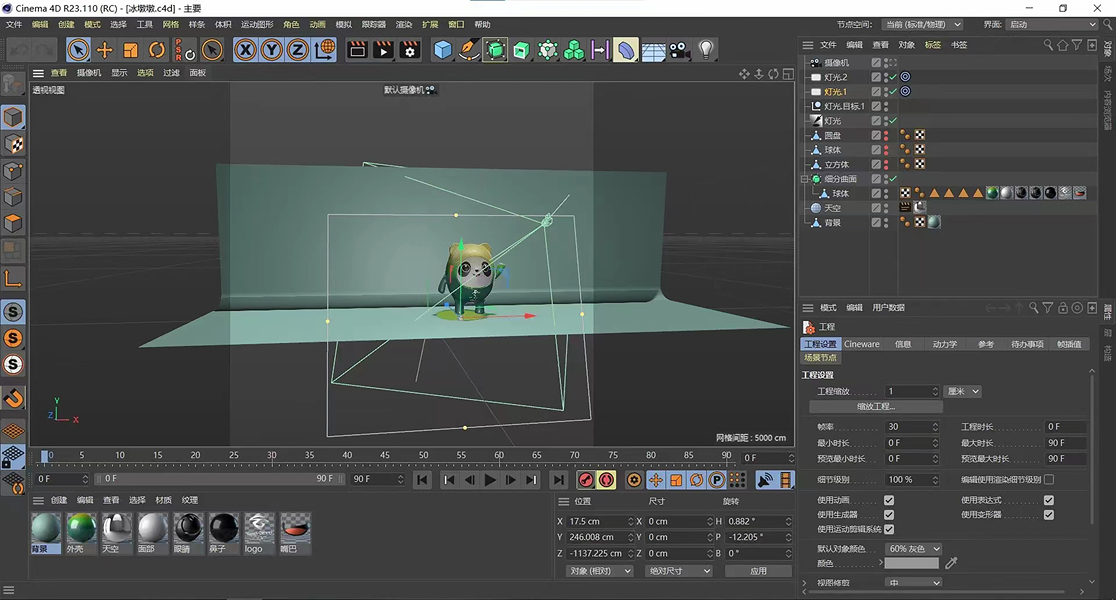Viewport: 1116px width, 600px height.
Task: Expand the 视图修剪 section arrow
Action: 805,582
